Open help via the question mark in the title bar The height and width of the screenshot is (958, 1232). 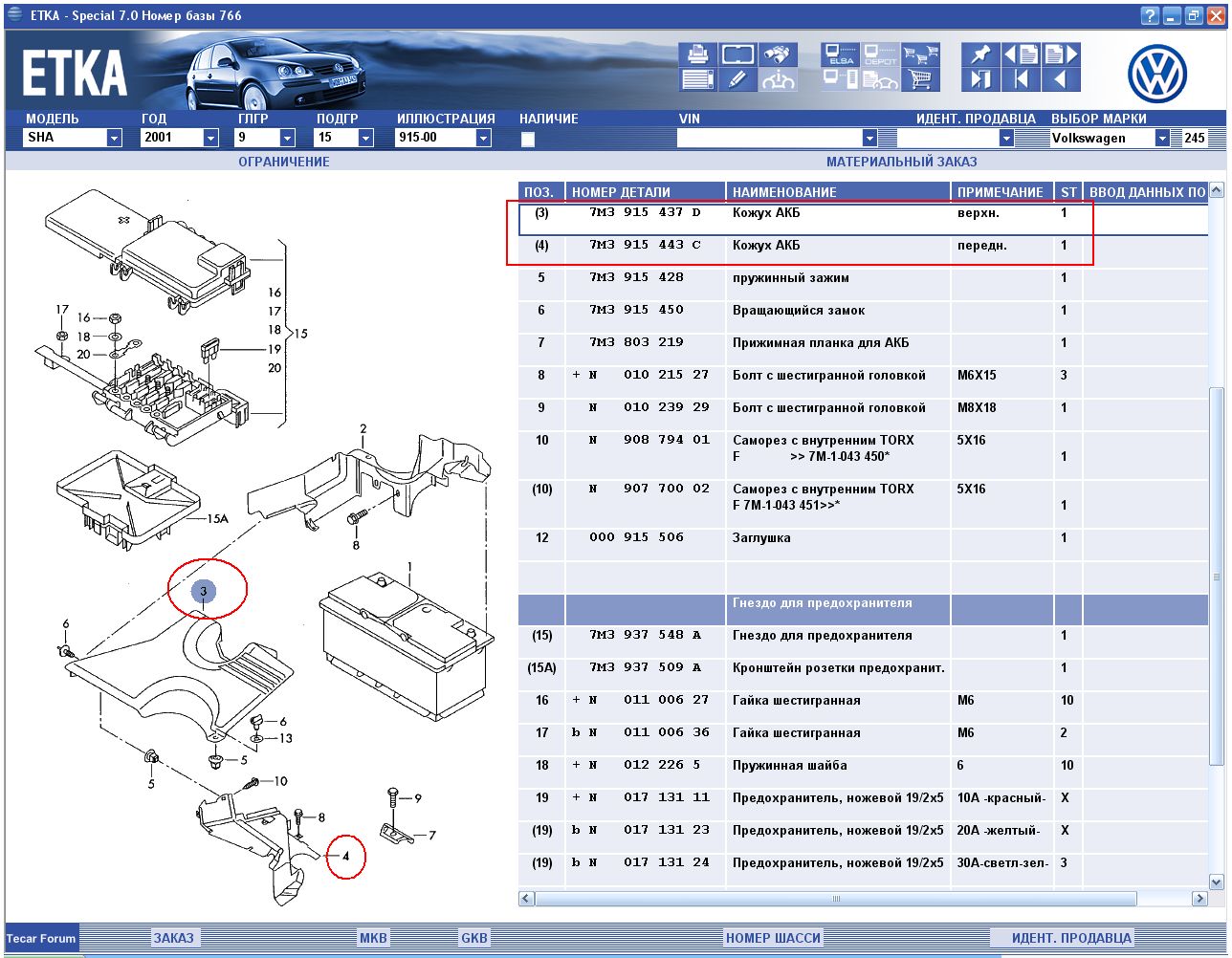click(1150, 15)
